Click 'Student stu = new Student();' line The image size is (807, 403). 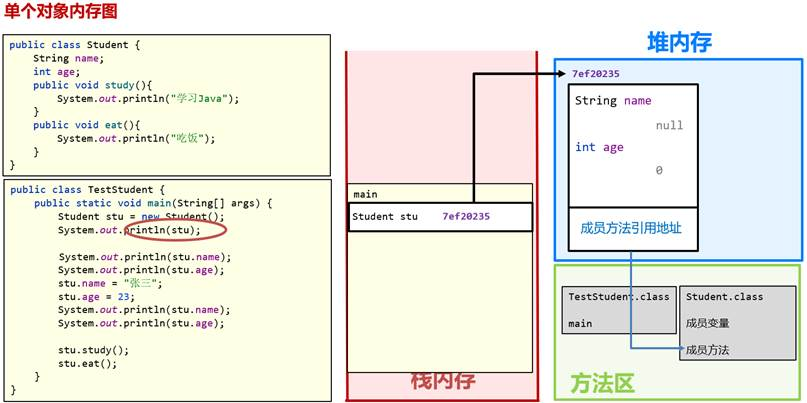tap(142, 217)
